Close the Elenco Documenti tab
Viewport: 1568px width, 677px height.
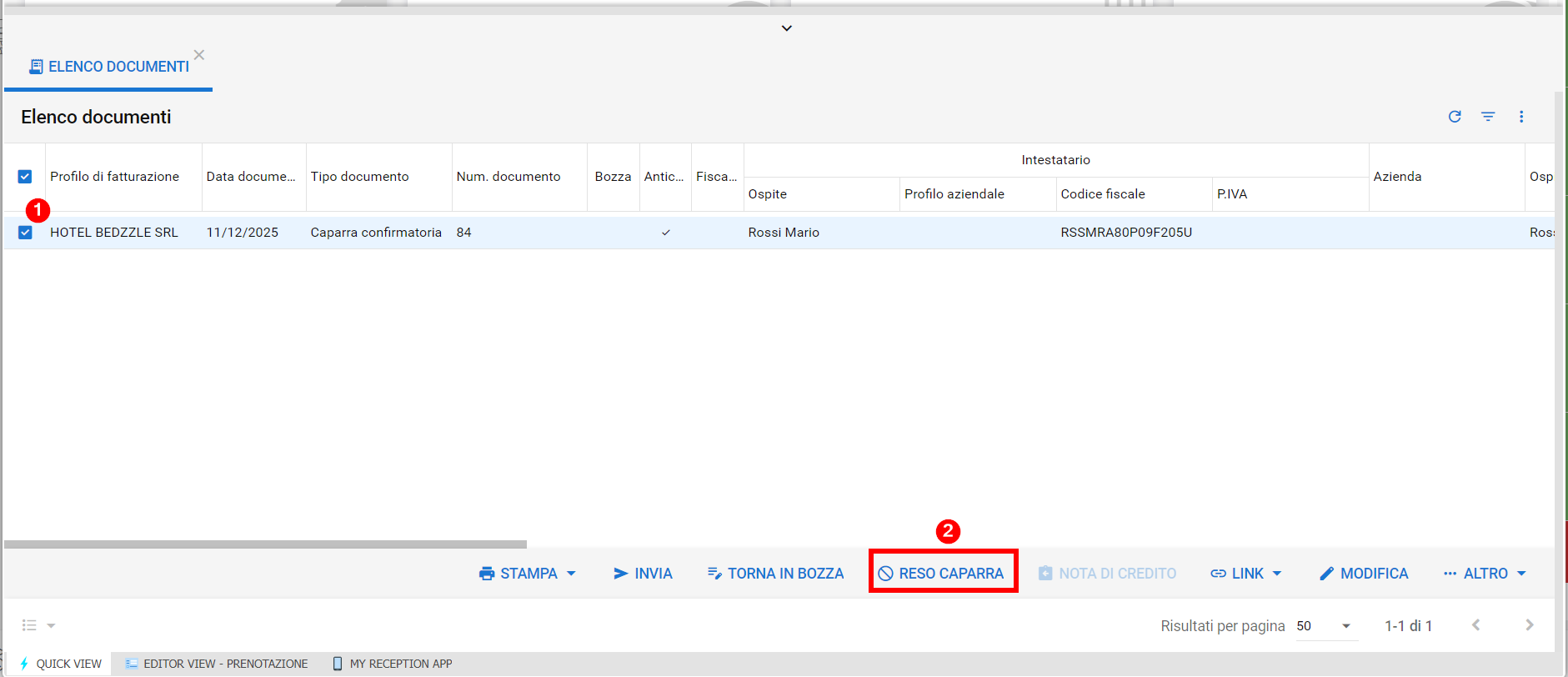point(199,55)
